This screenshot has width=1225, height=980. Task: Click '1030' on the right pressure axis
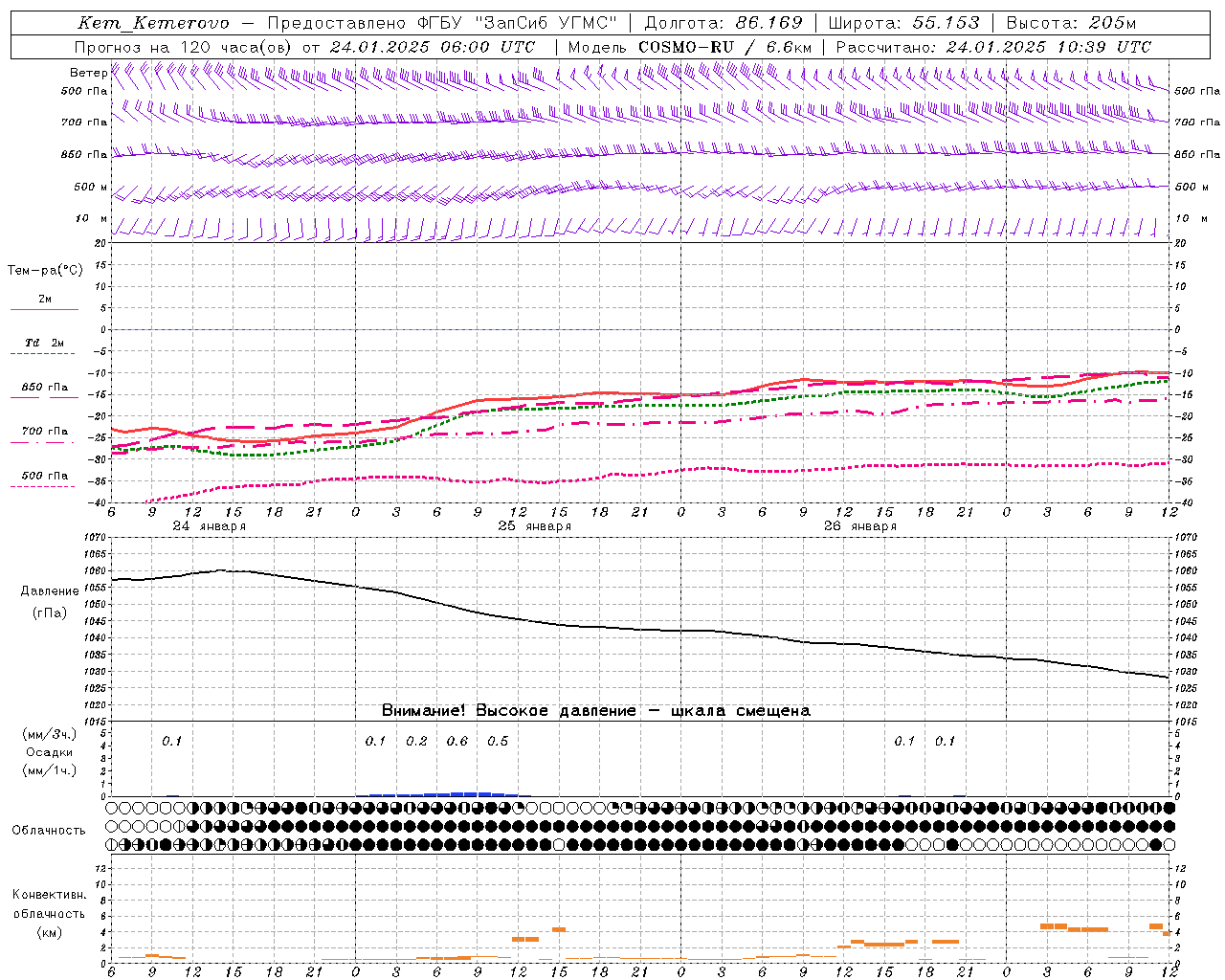coord(1186,672)
